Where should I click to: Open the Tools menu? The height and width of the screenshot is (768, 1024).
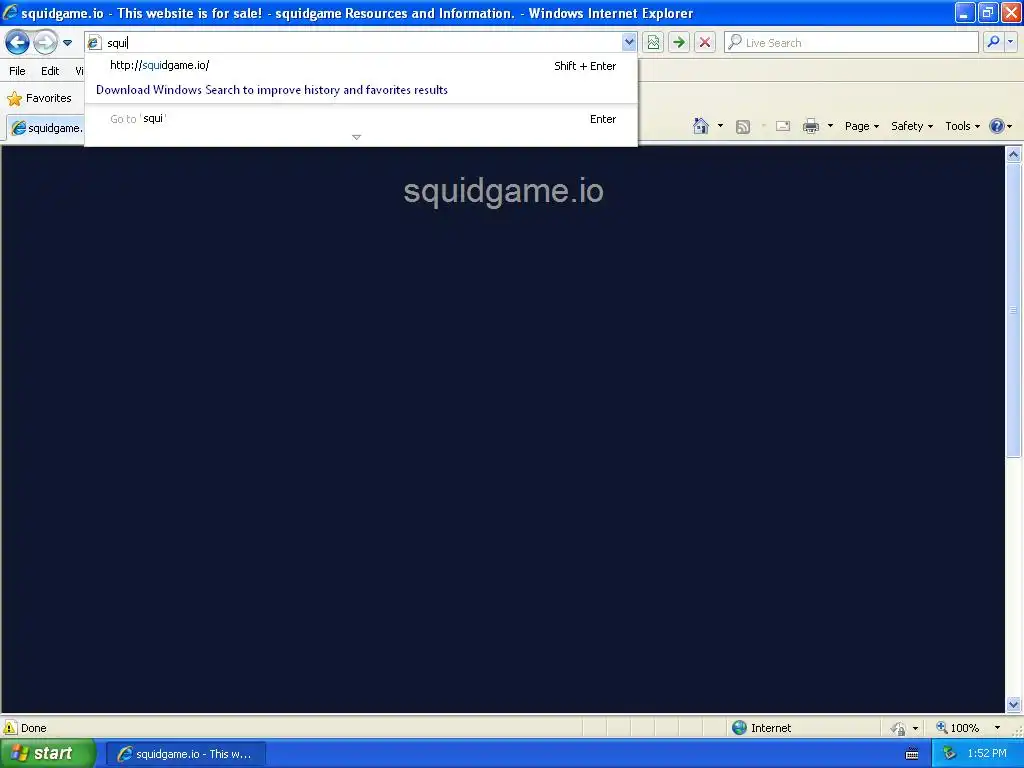[x=962, y=127]
